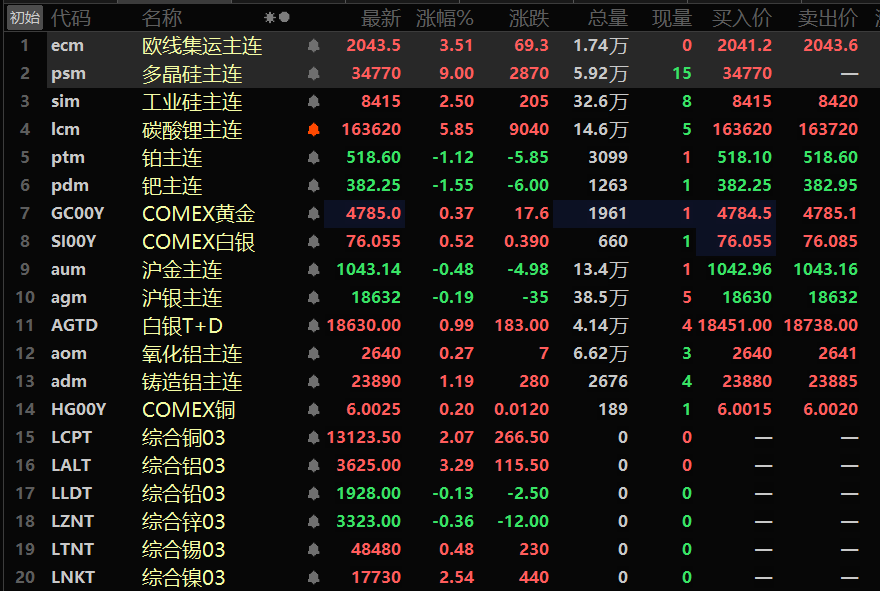The width and height of the screenshot is (880, 591).
Task: Click the AGTD code cell
Action: (74, 326)
